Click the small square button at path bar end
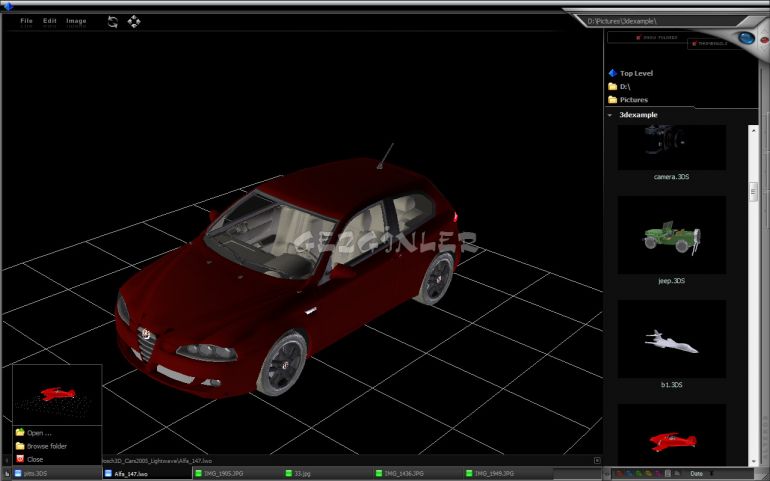The width and height of the screenshot is (770, 481). click(597, 460)
